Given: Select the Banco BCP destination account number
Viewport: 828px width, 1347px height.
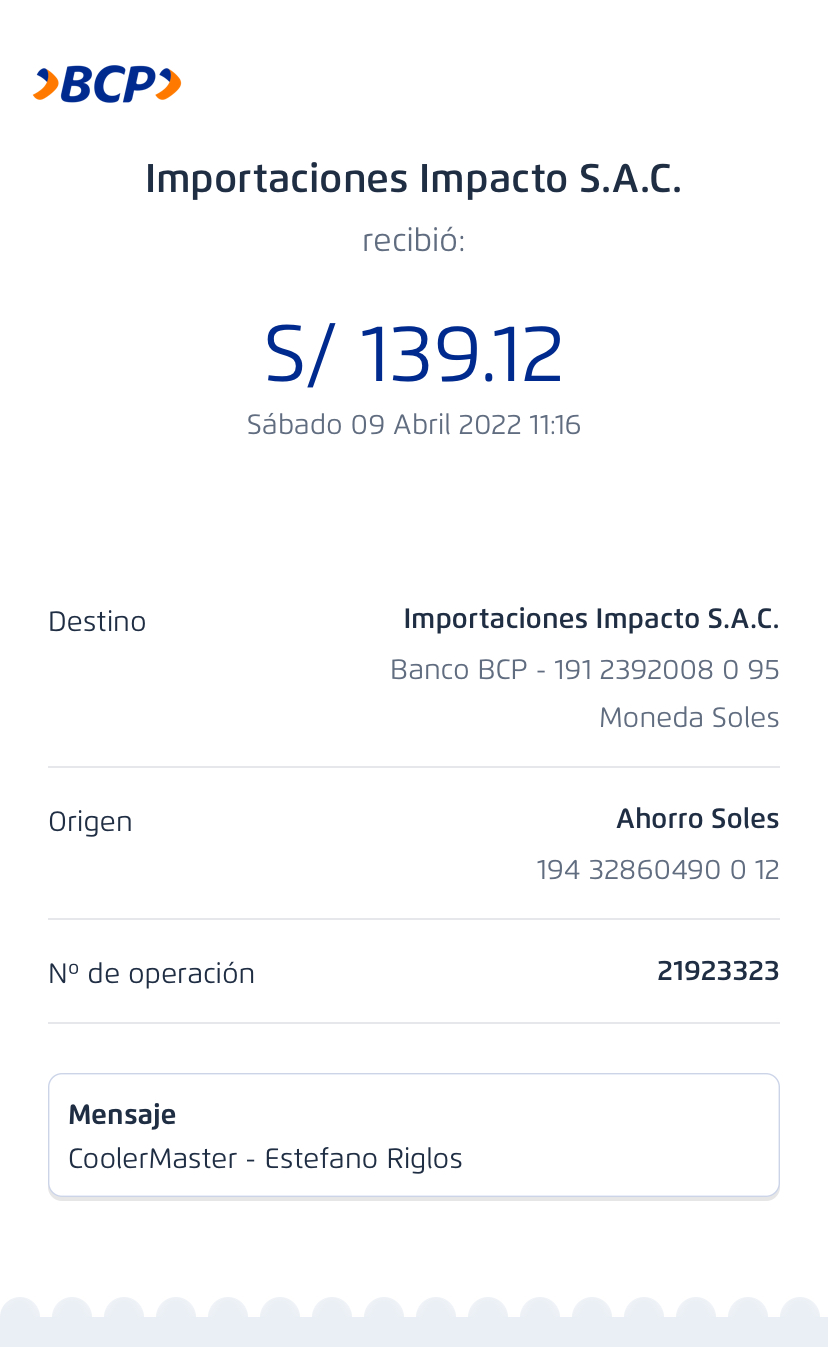Looking at the screenshot, I should 584,669.
